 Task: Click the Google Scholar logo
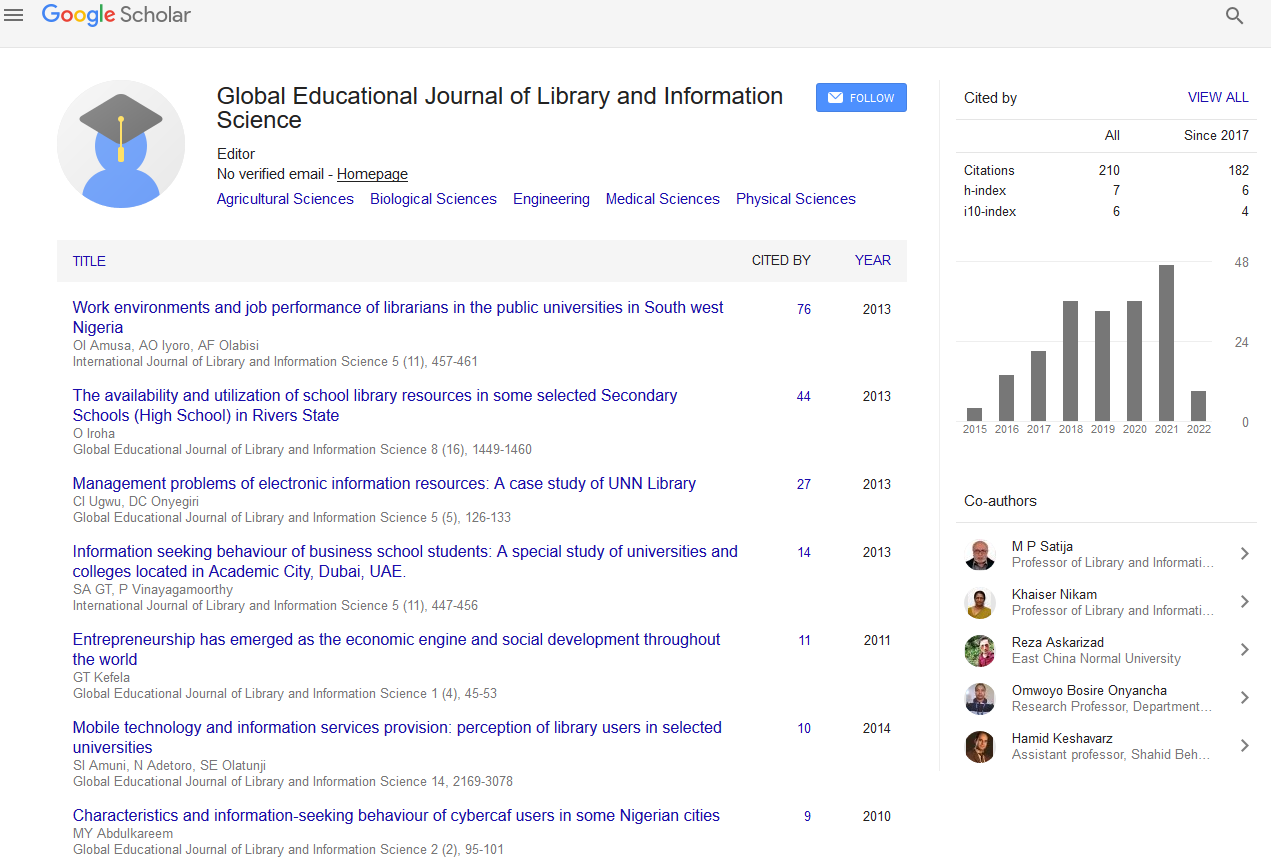tap(116, 15)
